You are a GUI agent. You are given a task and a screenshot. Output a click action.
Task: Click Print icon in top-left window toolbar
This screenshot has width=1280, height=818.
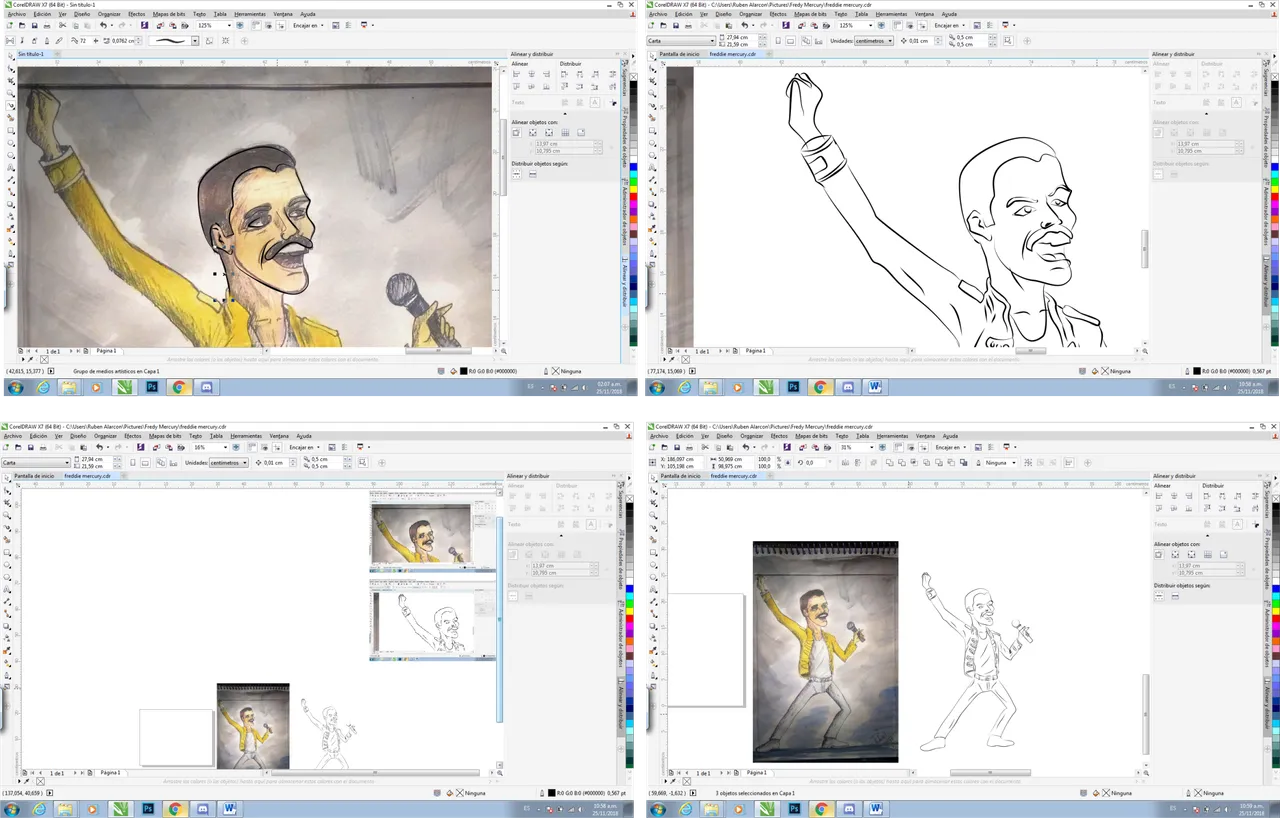(46, 25)
